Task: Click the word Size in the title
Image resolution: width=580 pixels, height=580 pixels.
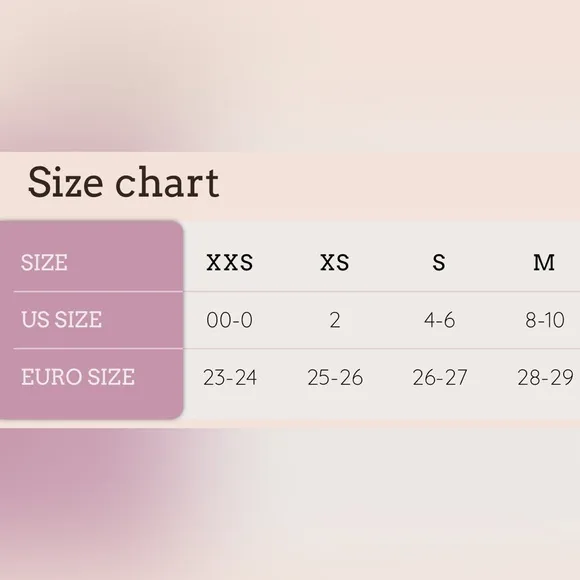Action: click(x=65, y=182)
